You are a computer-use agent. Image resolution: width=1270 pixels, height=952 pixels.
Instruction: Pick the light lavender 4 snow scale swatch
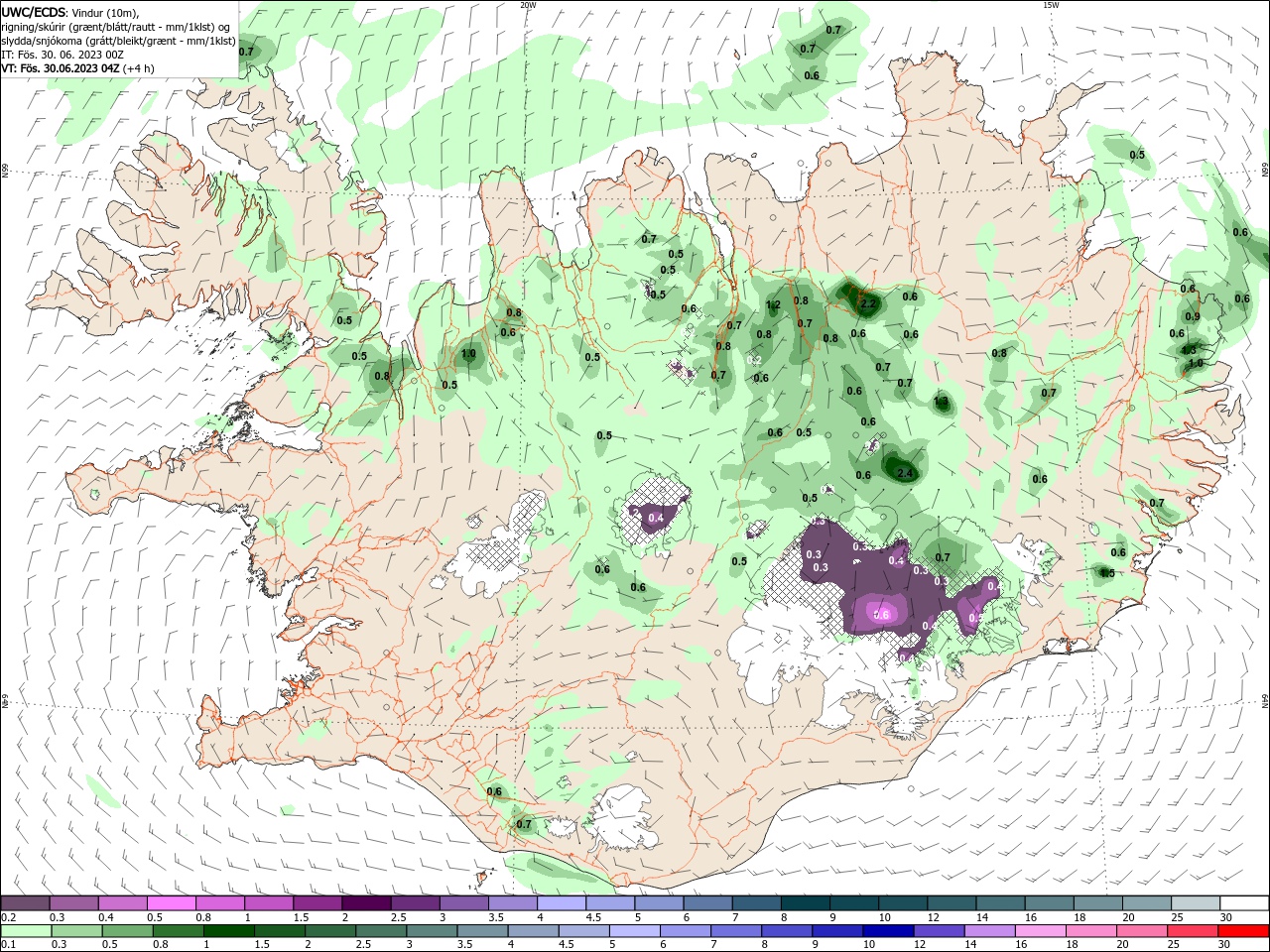click(562, 903)
